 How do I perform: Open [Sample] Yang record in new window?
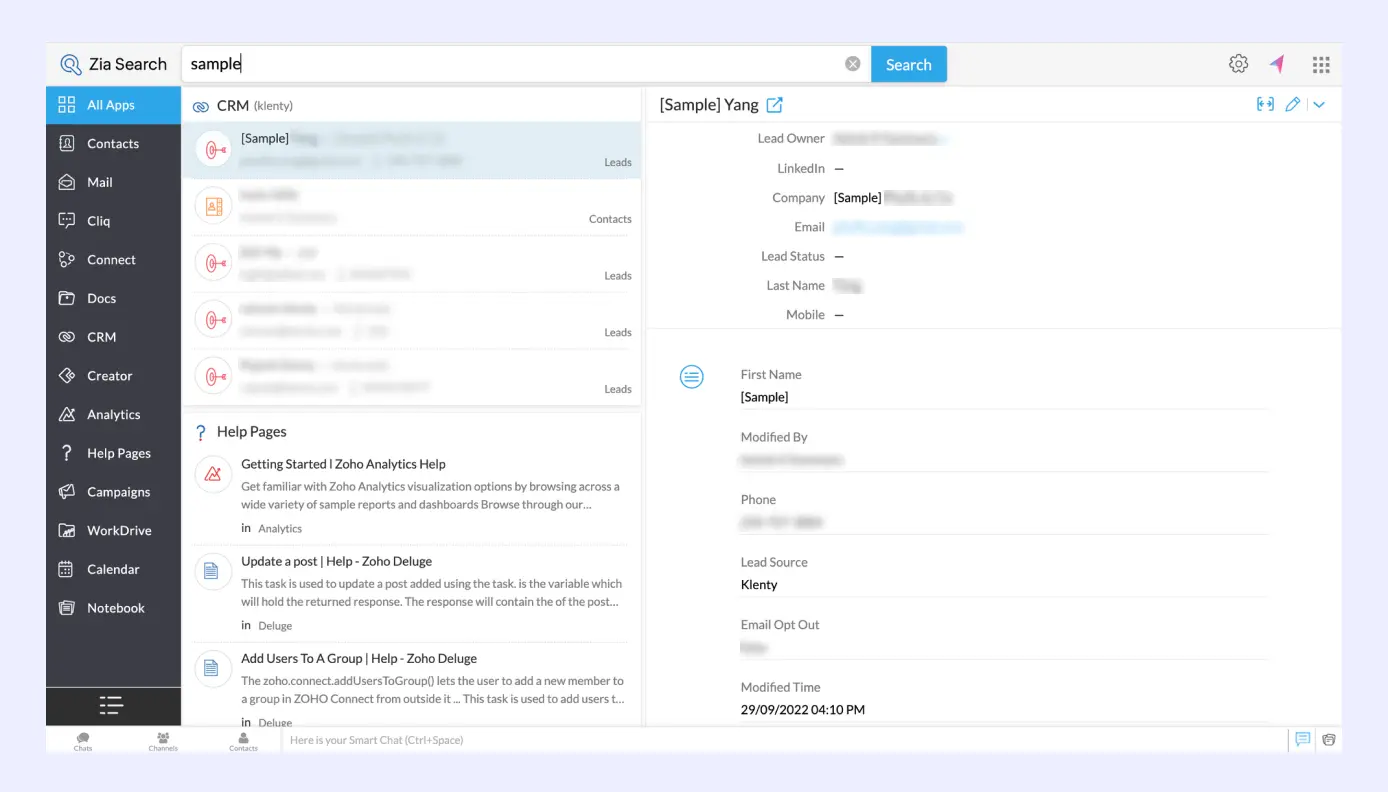coord(774,105)
